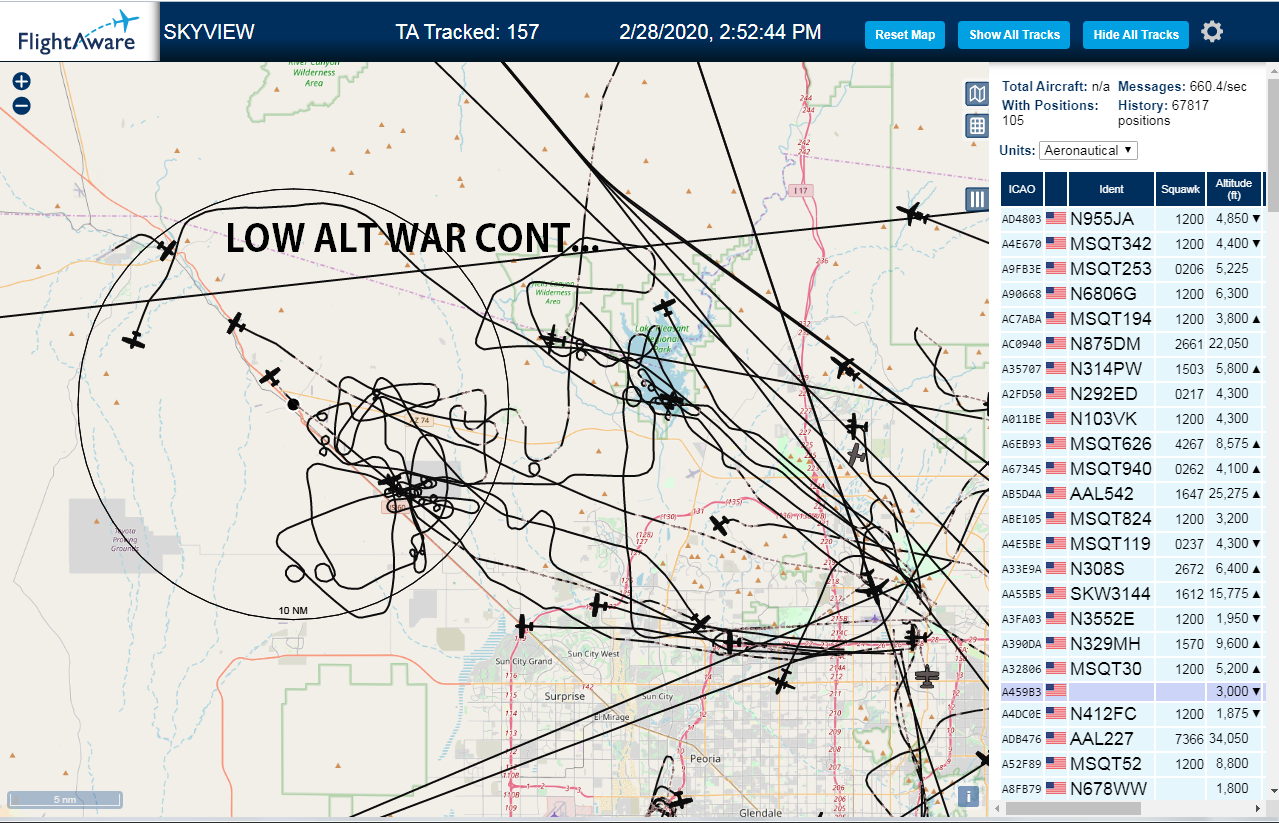The height and width of the screenshot is (823, 1279).
Task: Sort table by Ident column
Action: [x=1111, y=189]
